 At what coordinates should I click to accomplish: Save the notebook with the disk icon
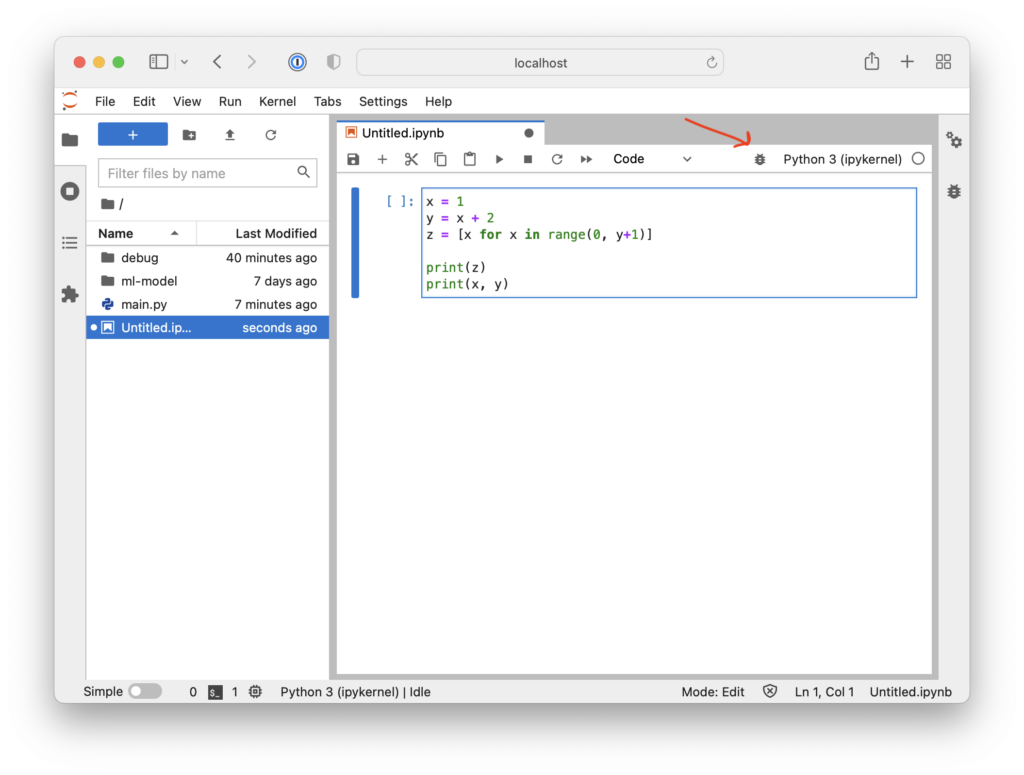[x=353, y=159]
